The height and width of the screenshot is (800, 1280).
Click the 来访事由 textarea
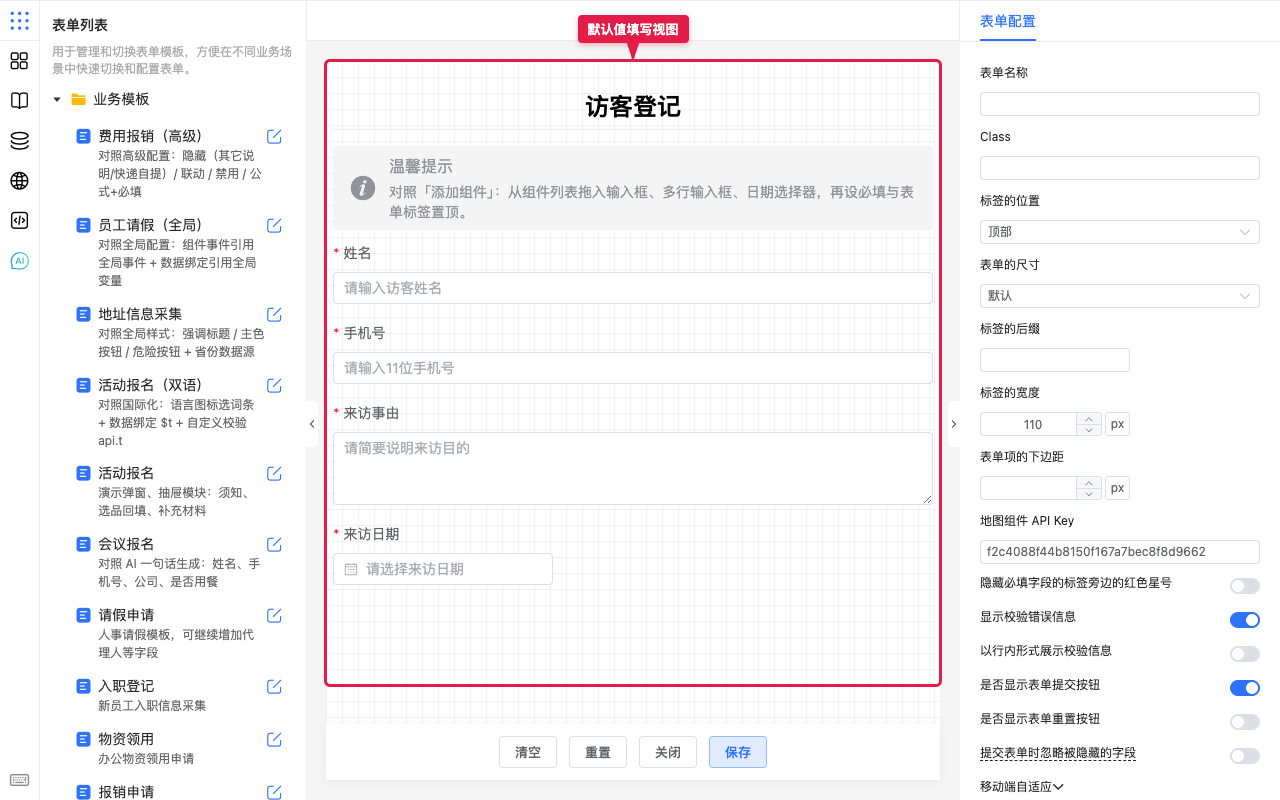[x=633, y=468]
